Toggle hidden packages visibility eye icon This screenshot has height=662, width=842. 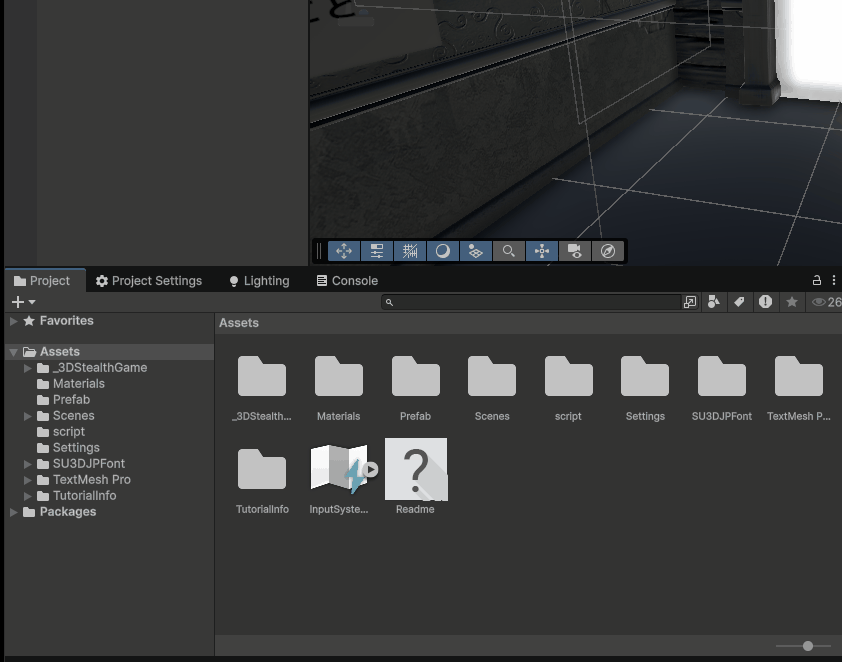[819, 302]
